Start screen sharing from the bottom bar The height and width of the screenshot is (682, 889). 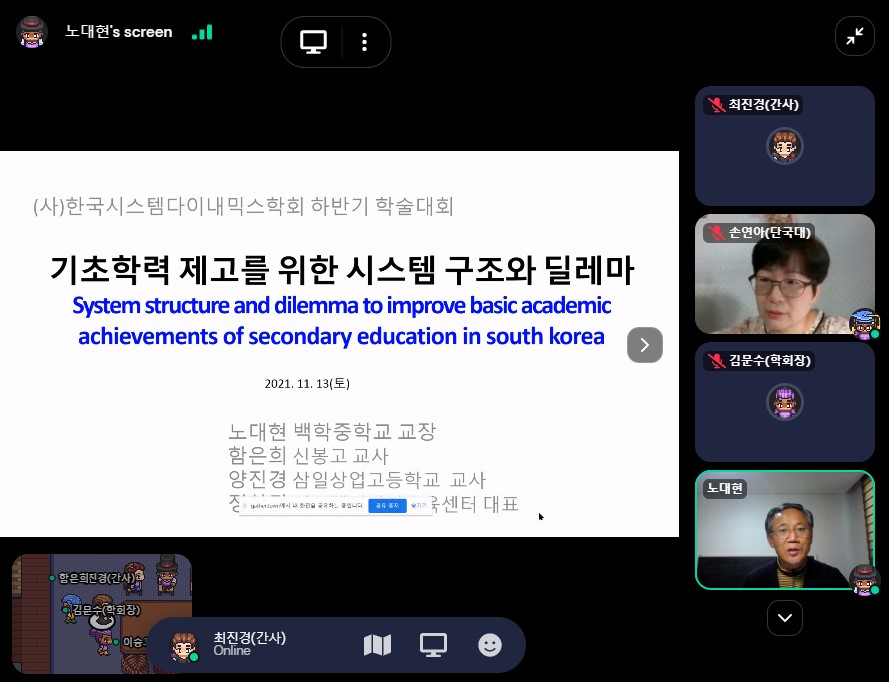click(x=433, y=645)
